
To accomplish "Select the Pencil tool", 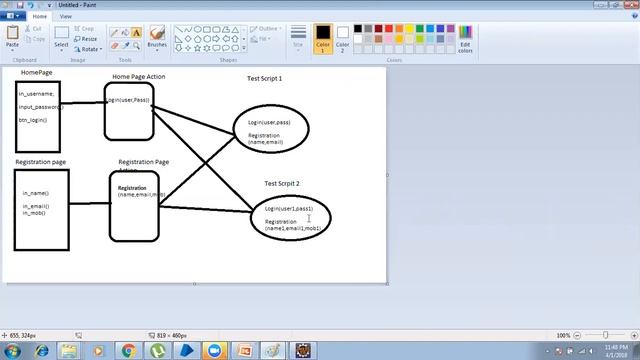I will click(114, 33).
